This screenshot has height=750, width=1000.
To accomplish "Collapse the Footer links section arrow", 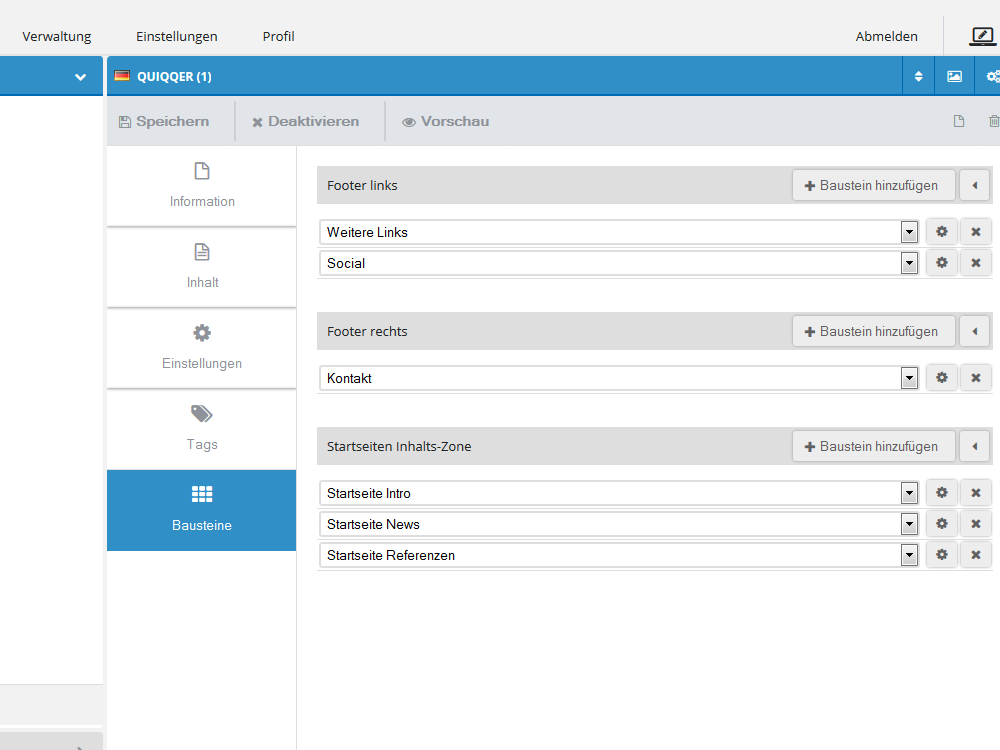I will pos(974,186).
